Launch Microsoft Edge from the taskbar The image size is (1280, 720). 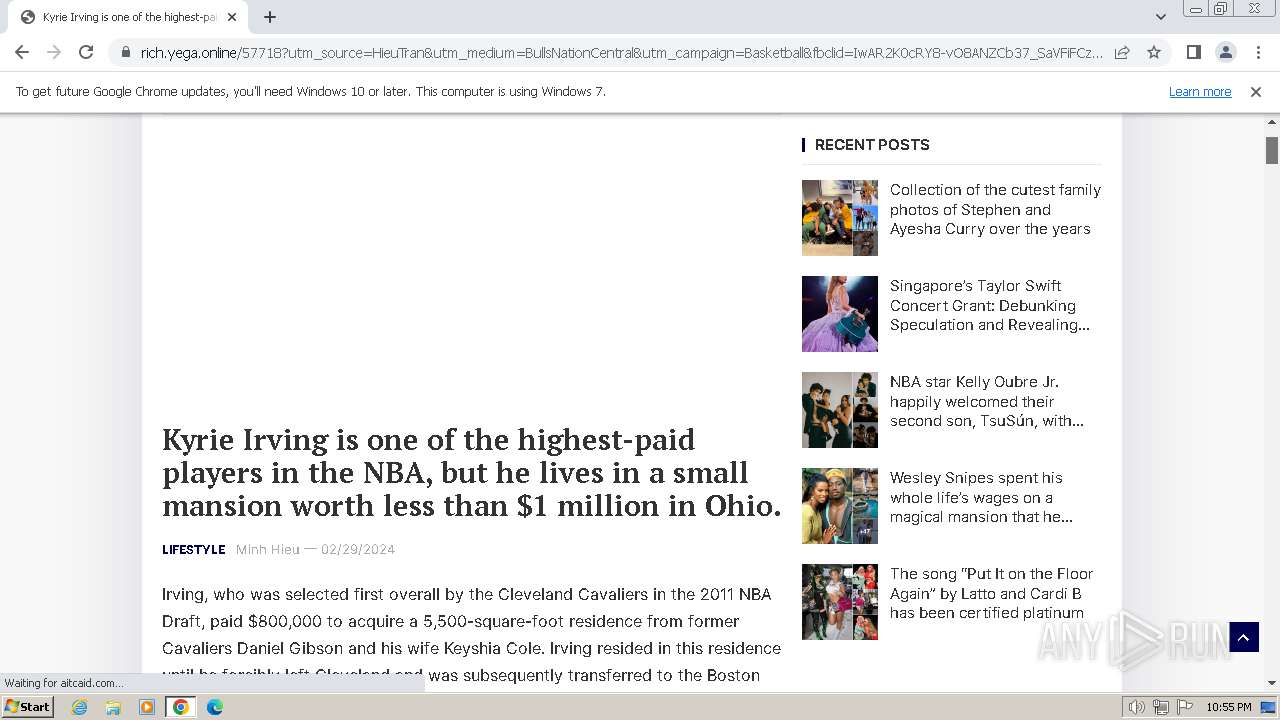click(215, 707)
